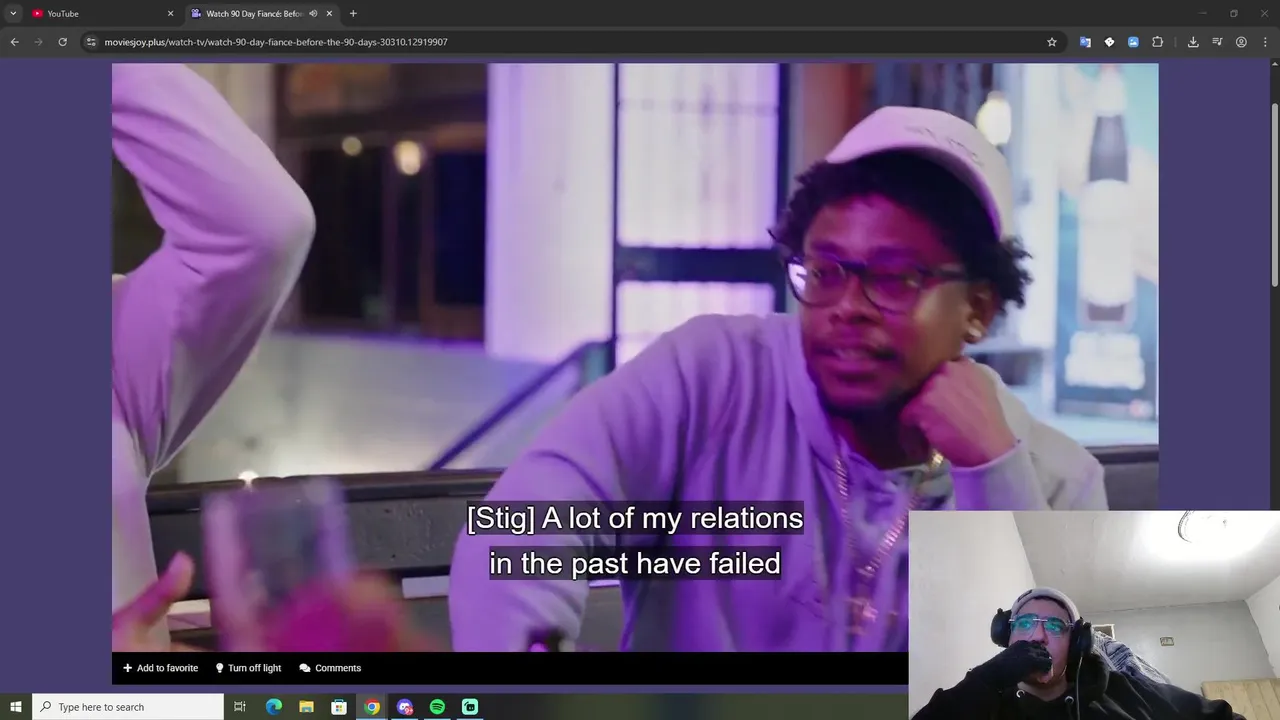Screen dimensions: 1280x720
Task: Select Google Chrome in the taskbar
Action: (372, 707)
